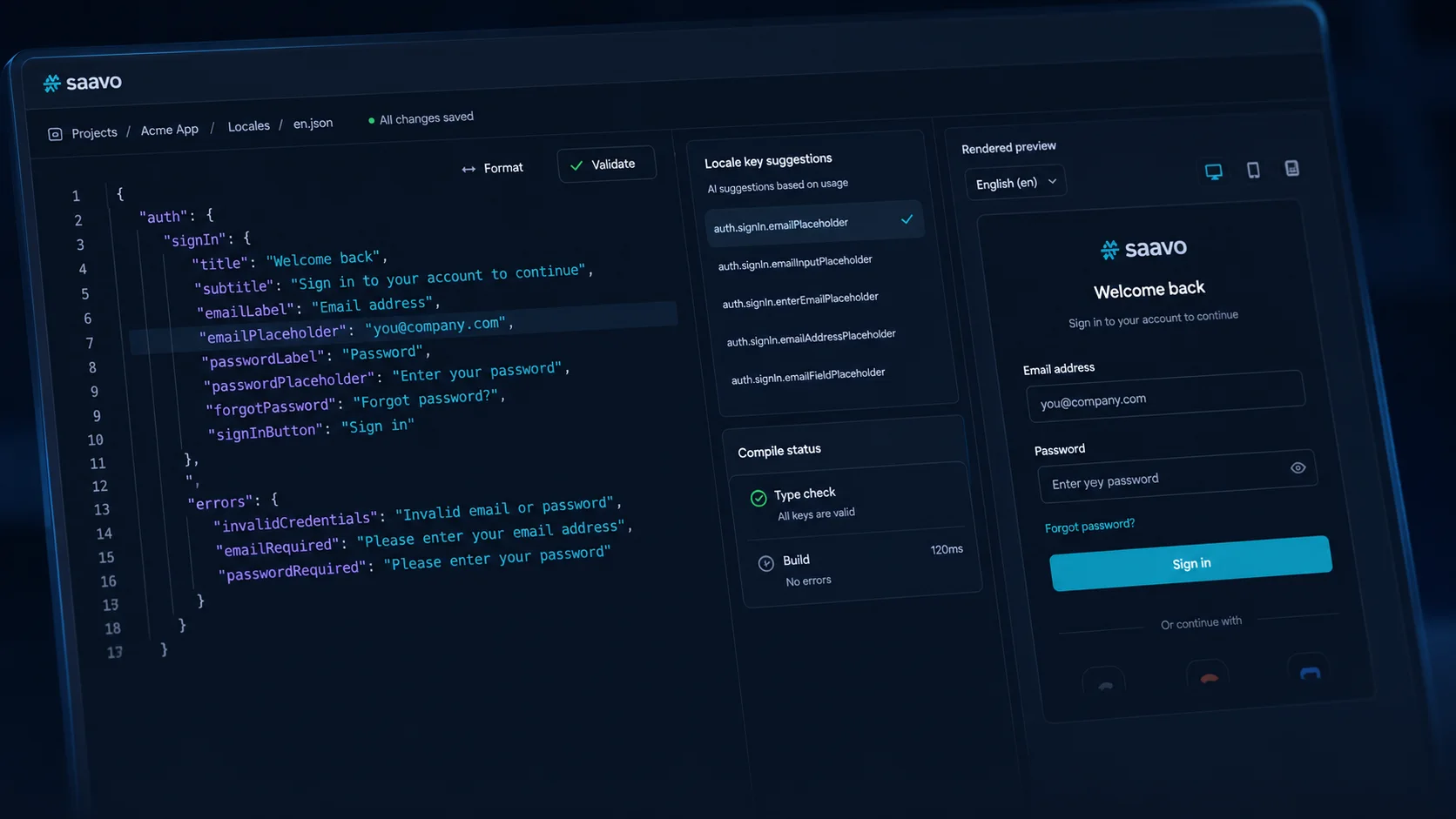1456x819 pixels.
Task: Click the "signInButton" key line
Action: pyautogui.click(x=310, y=429)
